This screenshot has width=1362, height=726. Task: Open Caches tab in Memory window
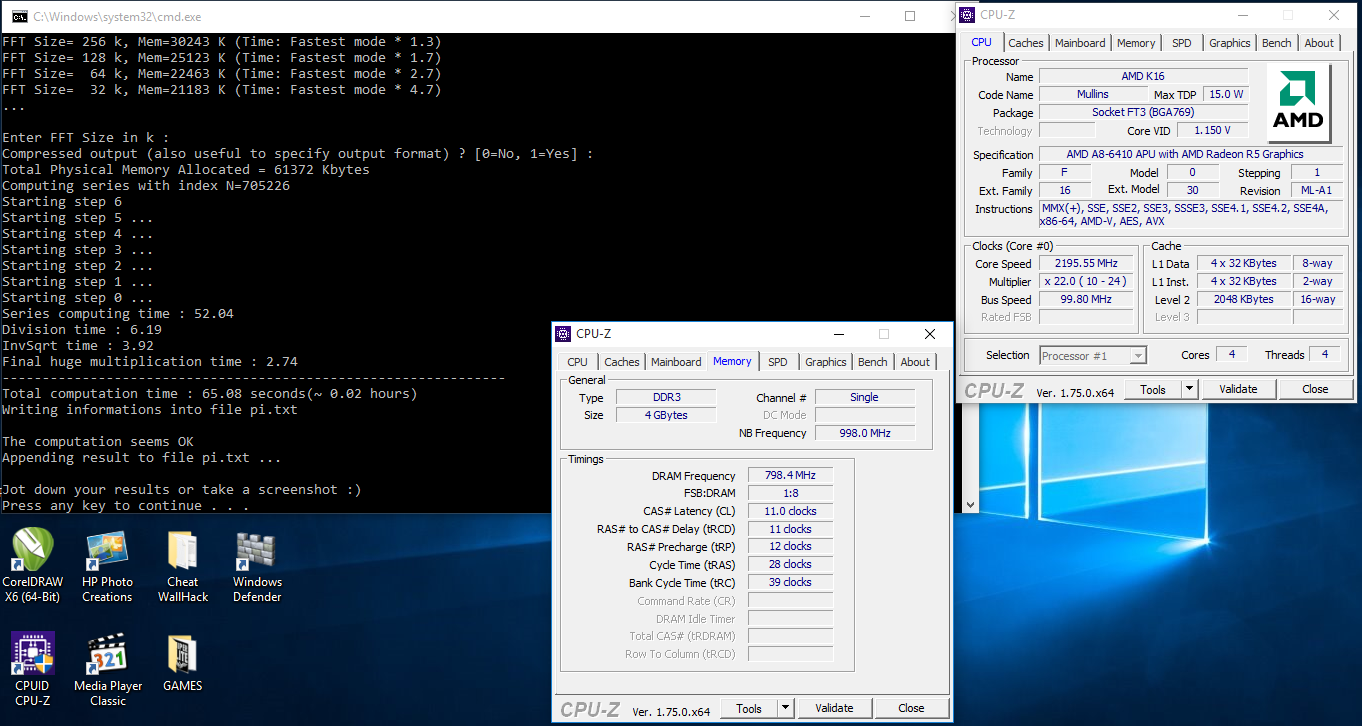(621, 362)
